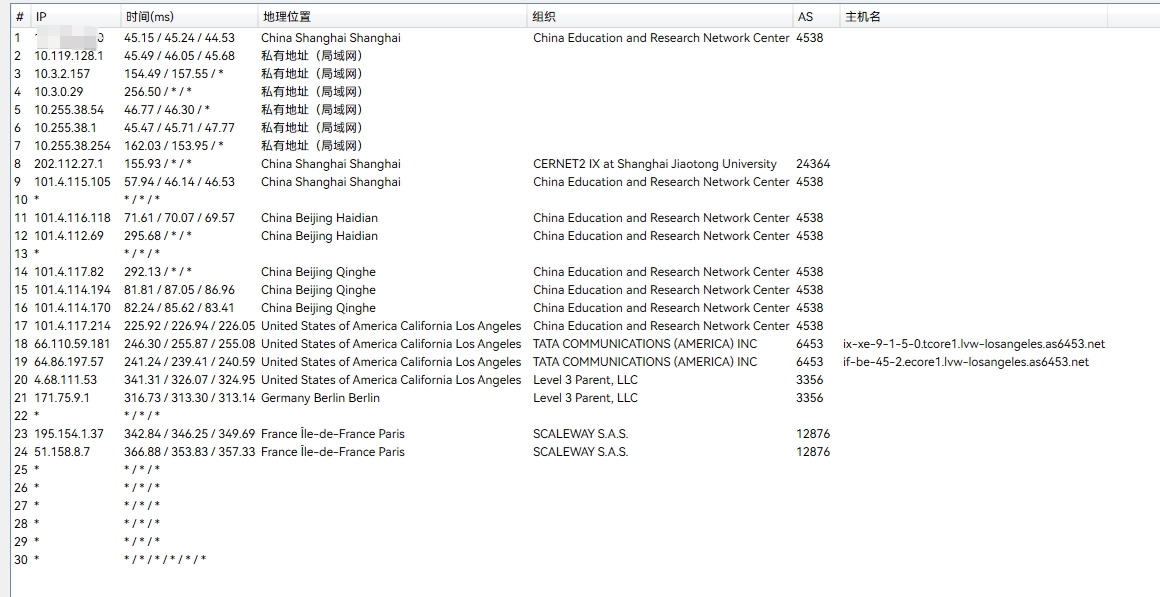Click hostname ix-xe-9-1-5-0.tcore1.lvw-losangeles.as6453.net

[974, 344]
